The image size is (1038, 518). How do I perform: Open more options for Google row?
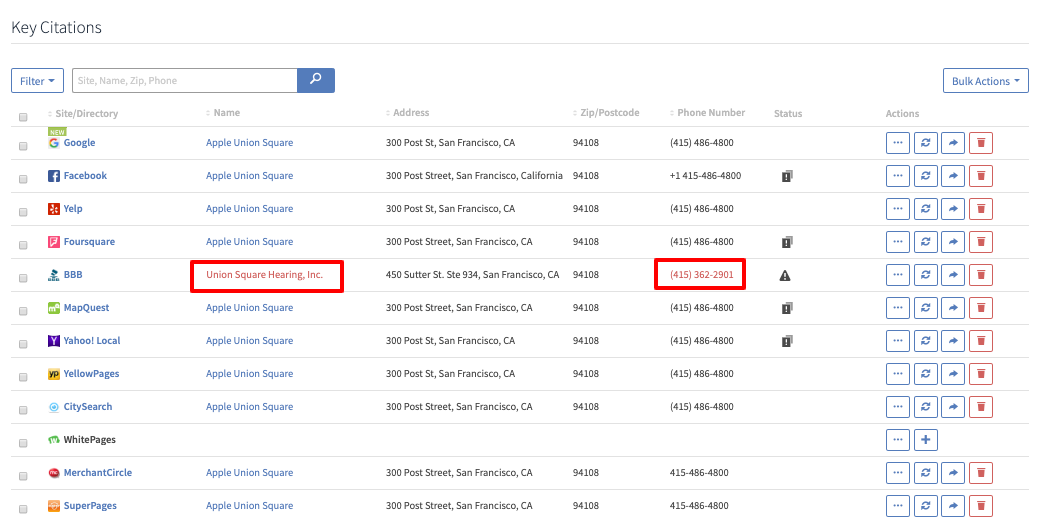click(898, 142)
